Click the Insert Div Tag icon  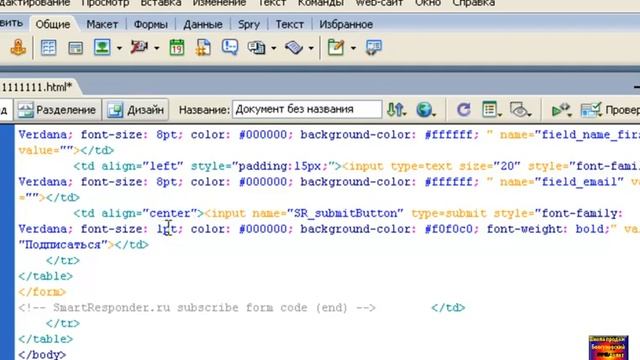(76, 48)
